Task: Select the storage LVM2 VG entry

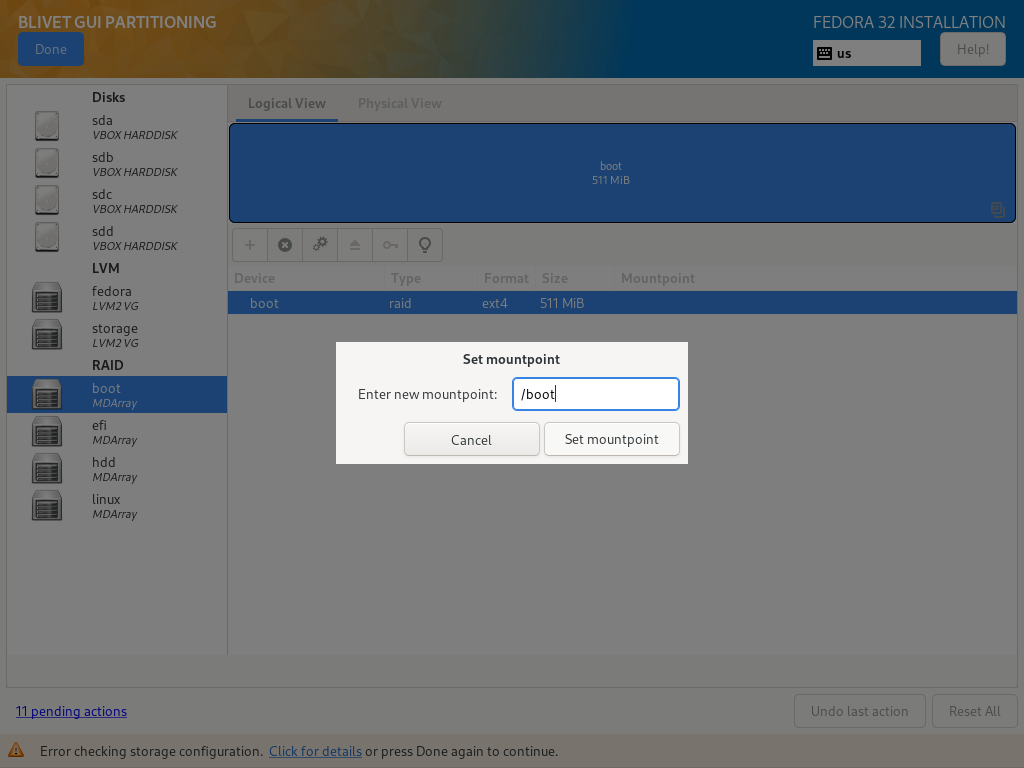Action: coord(116,334)
